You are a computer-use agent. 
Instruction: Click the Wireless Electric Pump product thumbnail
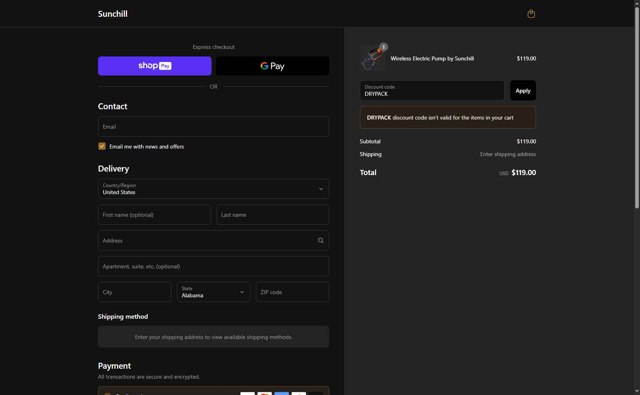(373, 58)
